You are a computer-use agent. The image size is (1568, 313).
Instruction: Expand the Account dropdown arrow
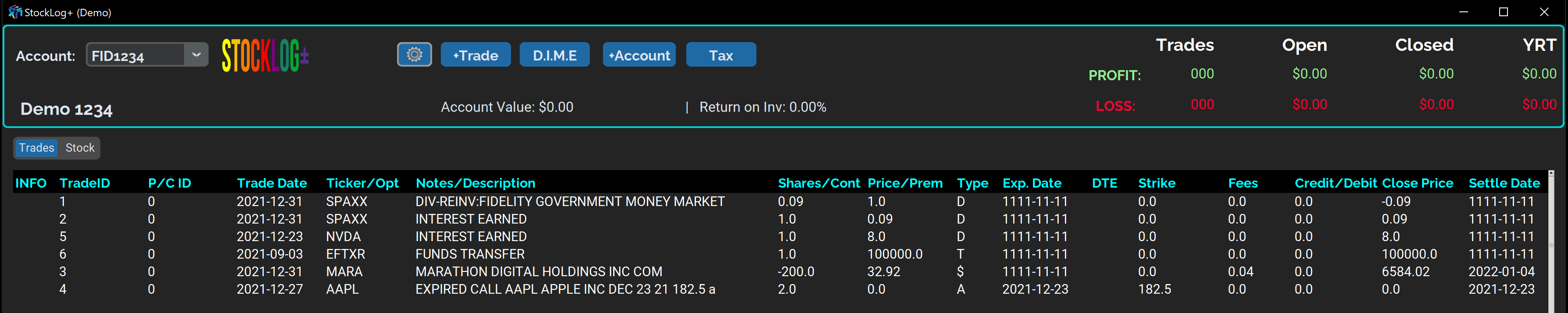196,55
